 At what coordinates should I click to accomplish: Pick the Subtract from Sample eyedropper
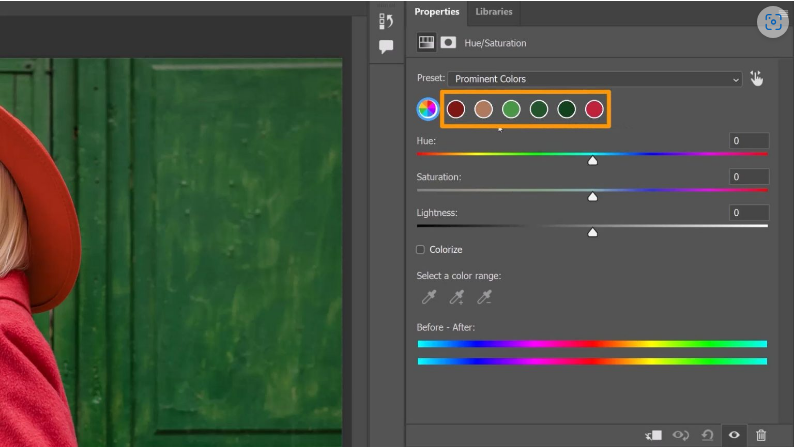click(x=485, y=297)
